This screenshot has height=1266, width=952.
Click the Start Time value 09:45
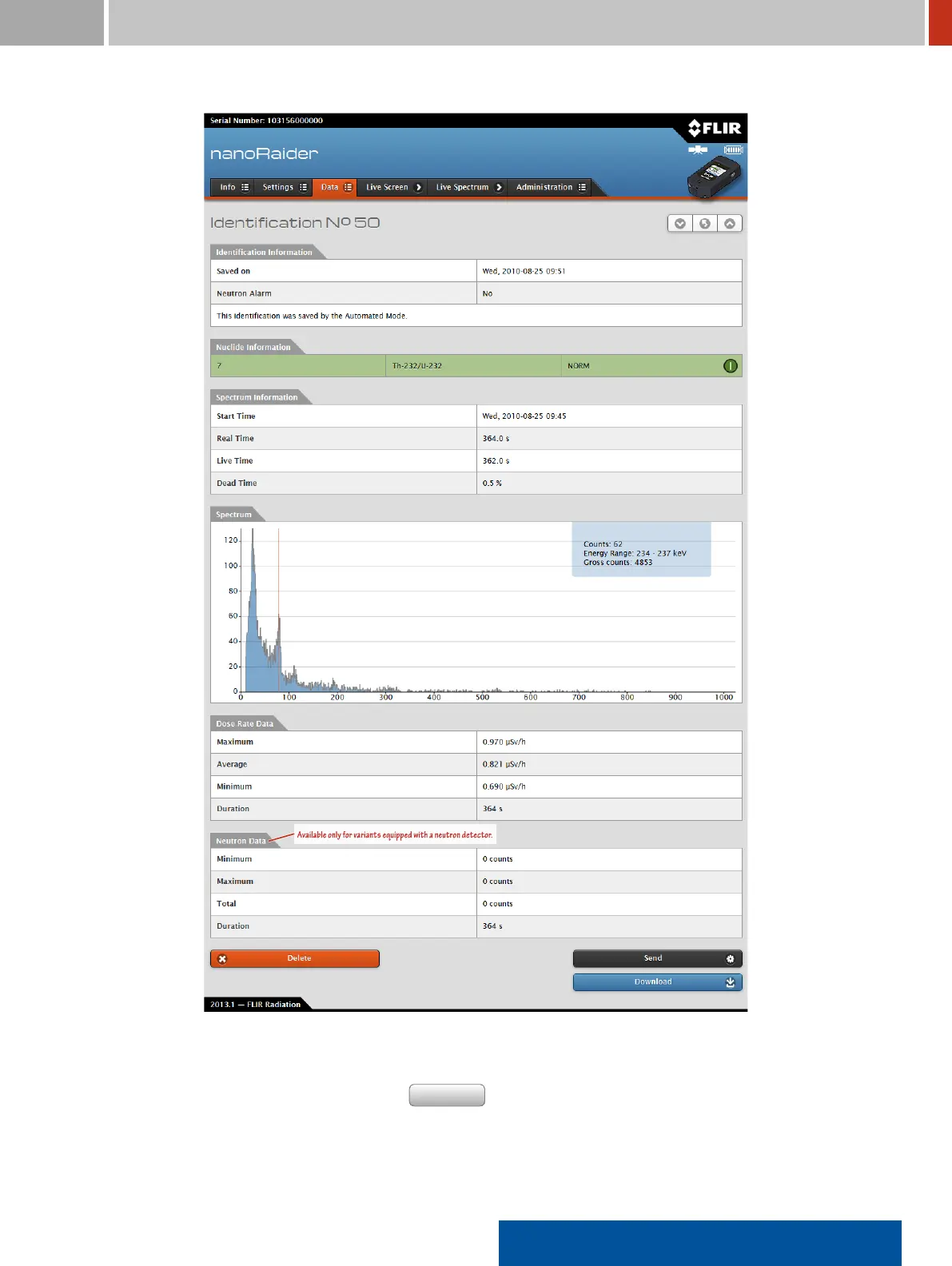(524, 416)
